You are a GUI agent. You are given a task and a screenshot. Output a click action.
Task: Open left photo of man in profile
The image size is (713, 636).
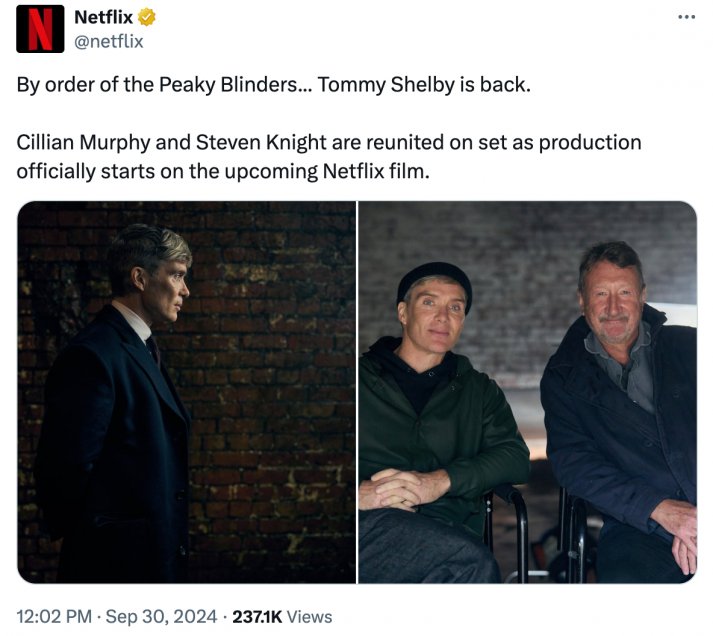tap(187, 392)
